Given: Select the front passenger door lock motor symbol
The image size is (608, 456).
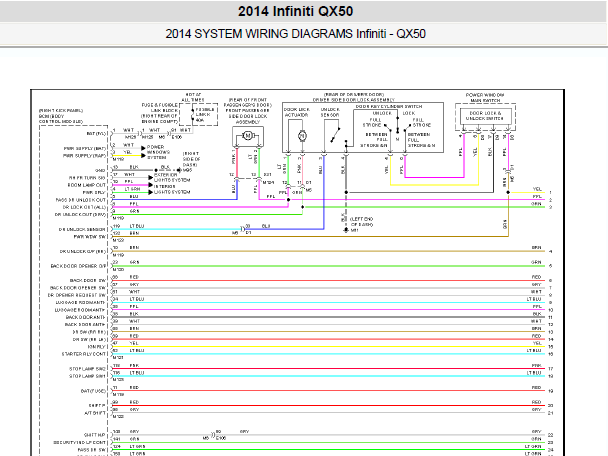Looking at the screenshot, I should click(x=248, y=136).
